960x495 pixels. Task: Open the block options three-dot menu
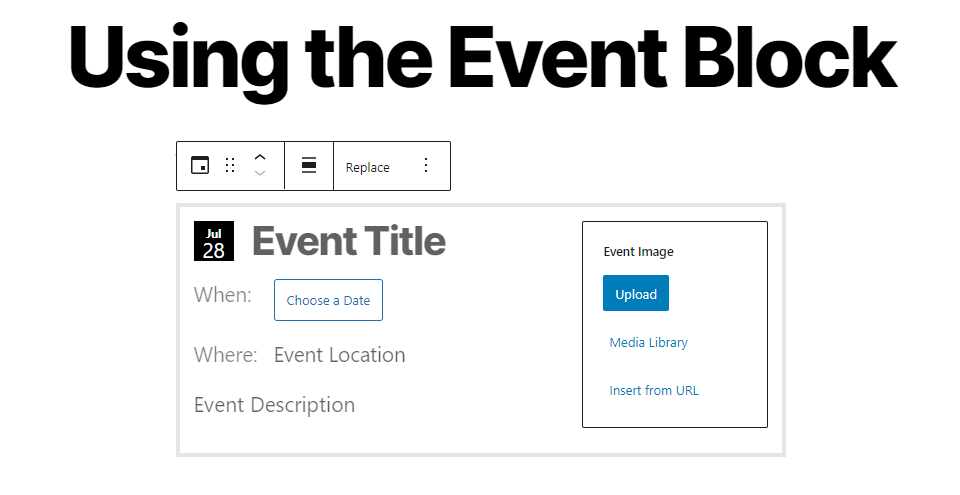(426, 166)
